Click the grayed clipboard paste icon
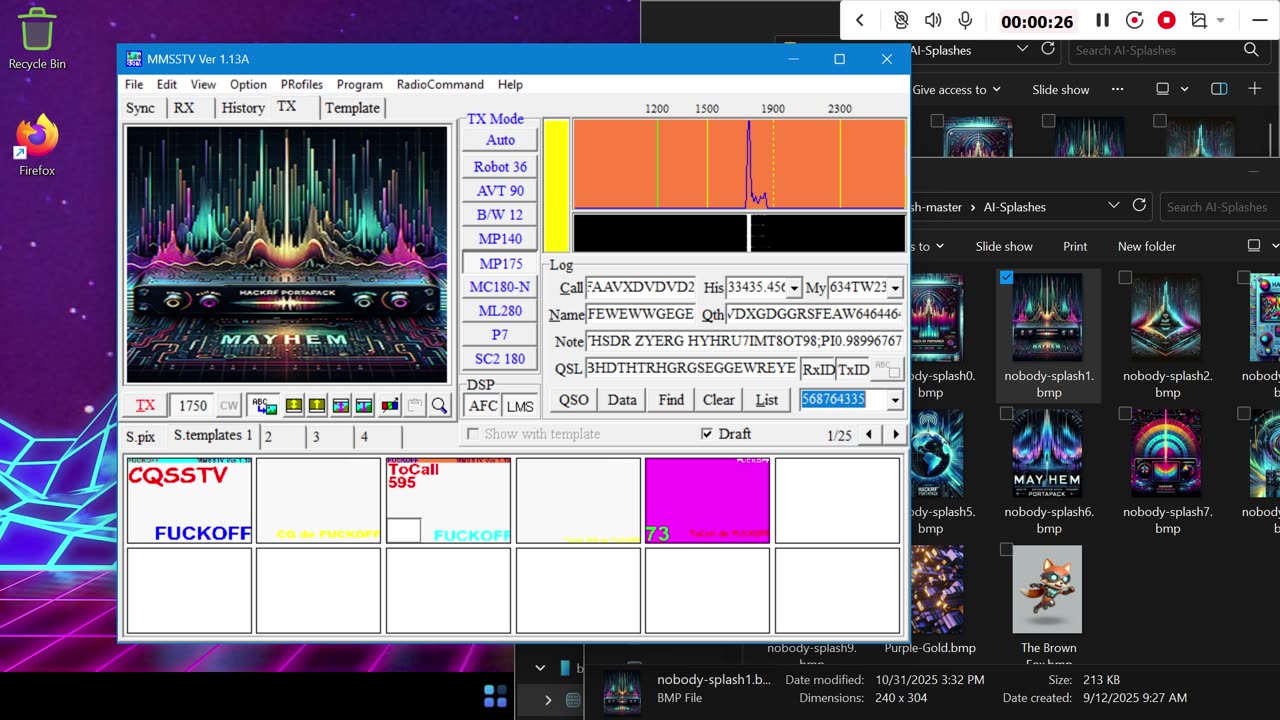Viewport: 1280px width, 720px height. click(x=414, y=405)
